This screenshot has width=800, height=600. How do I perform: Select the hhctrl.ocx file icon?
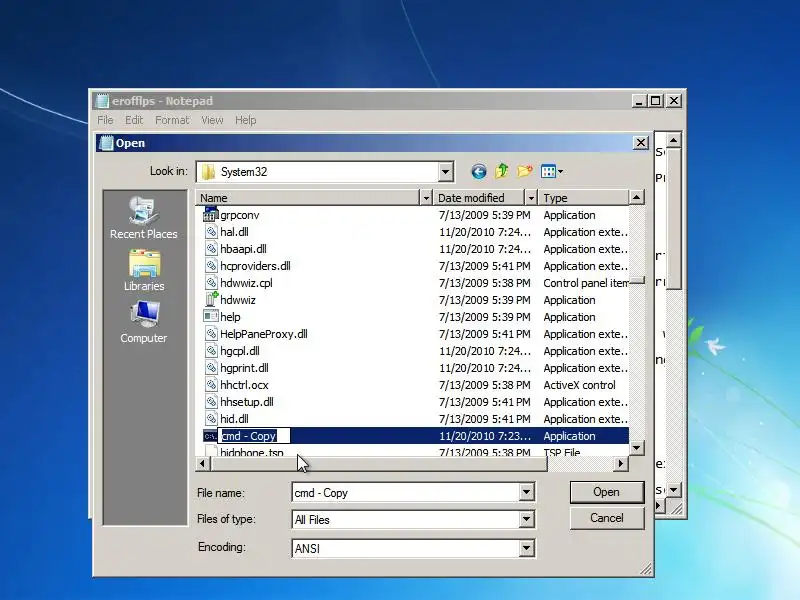pyautogui.click(x=211, y=385)
